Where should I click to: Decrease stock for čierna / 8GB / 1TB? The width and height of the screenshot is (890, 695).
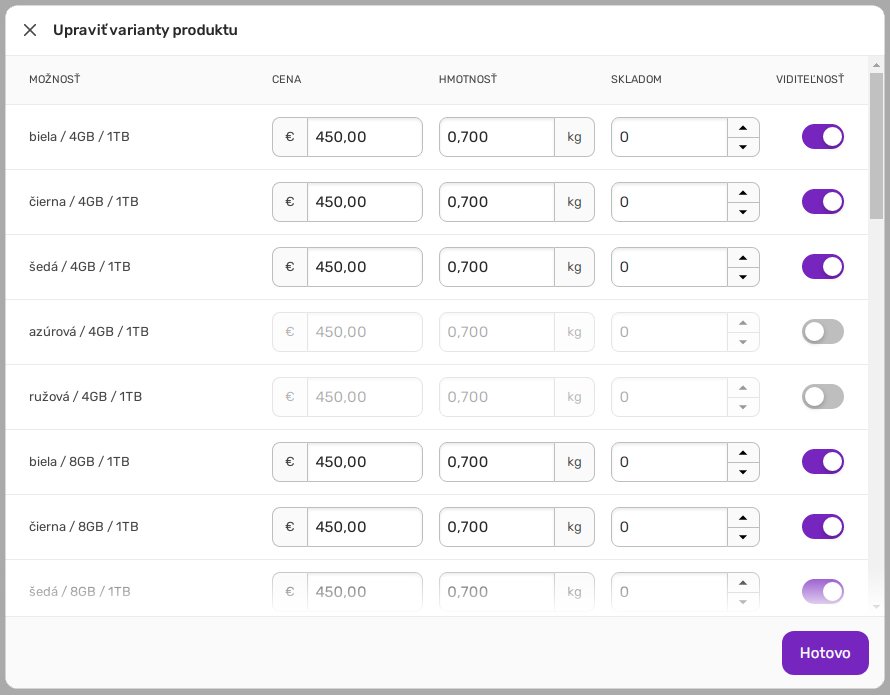[743, 537]
